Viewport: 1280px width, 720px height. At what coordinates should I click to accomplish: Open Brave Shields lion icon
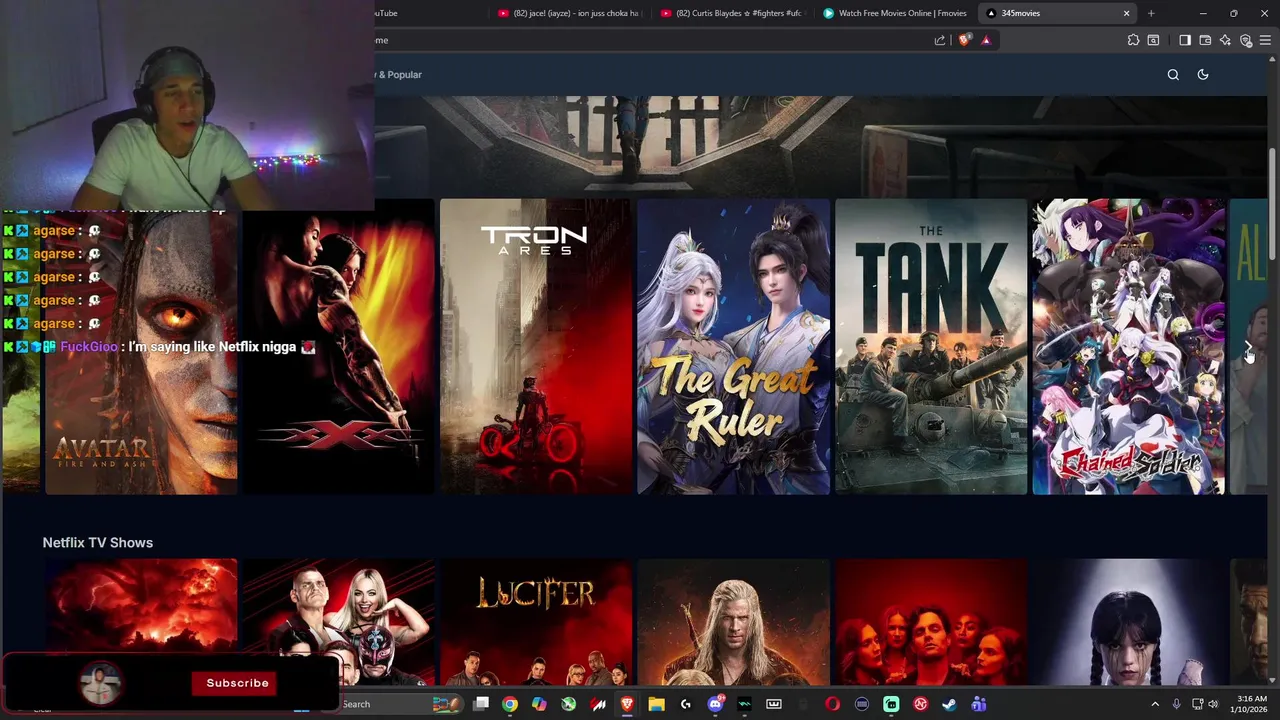click(964, 40)
